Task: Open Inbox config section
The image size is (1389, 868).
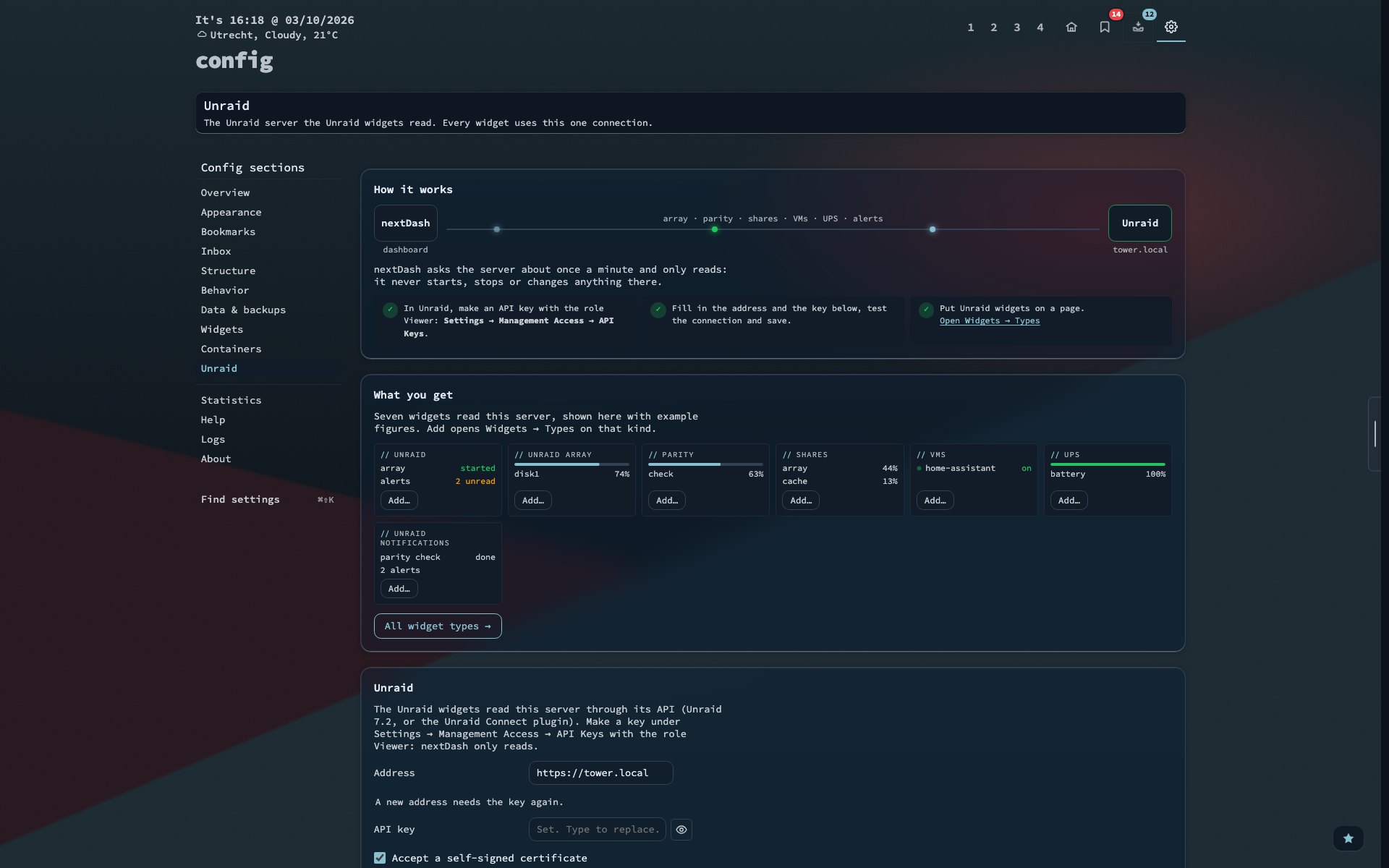Action: click(216, 251)
